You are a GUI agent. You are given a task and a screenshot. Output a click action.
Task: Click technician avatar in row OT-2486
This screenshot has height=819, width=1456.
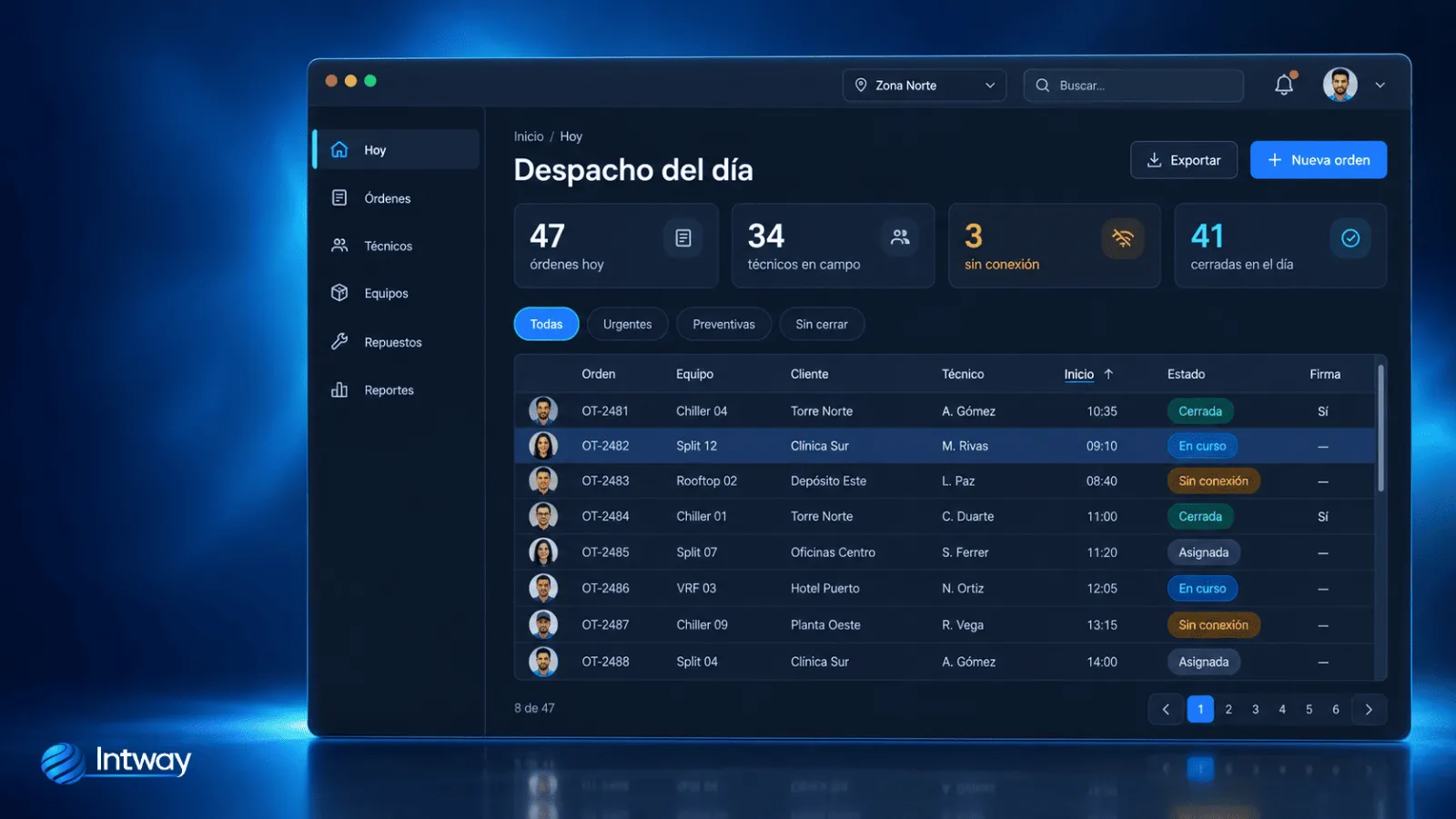point(543,588)
